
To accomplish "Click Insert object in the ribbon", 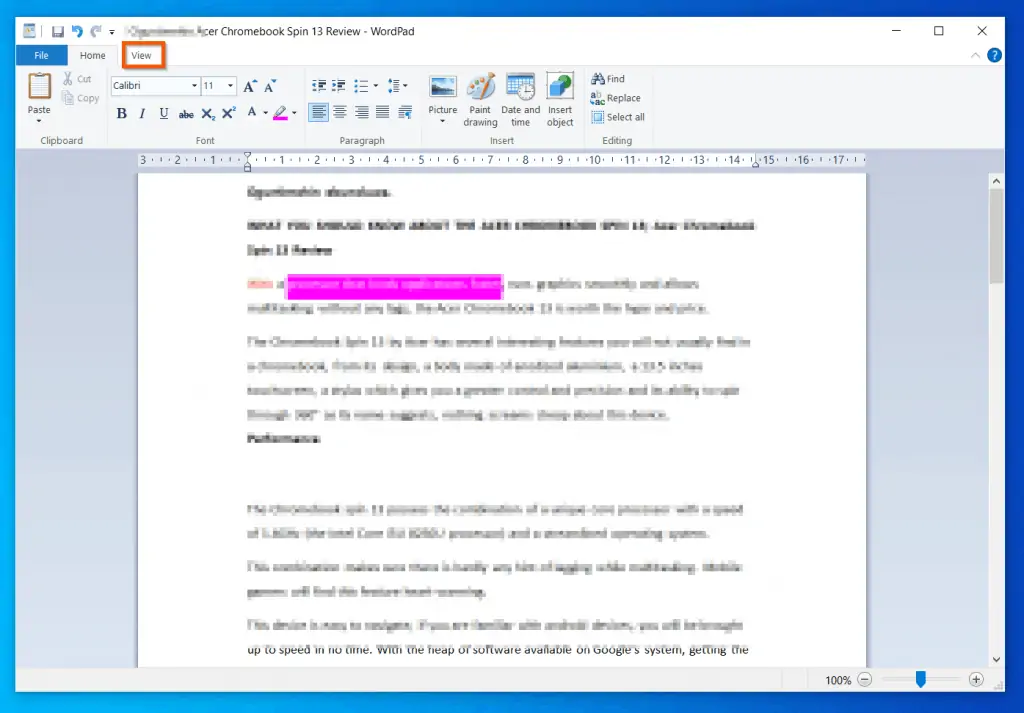I will (x=559, y=95).
